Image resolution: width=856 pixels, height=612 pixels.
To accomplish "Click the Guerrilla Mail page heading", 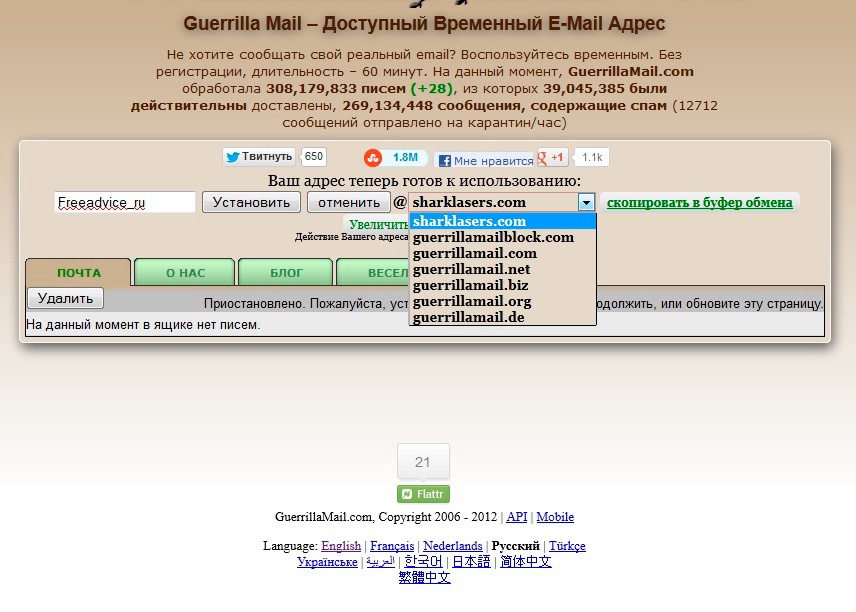I will coord(424,23).
